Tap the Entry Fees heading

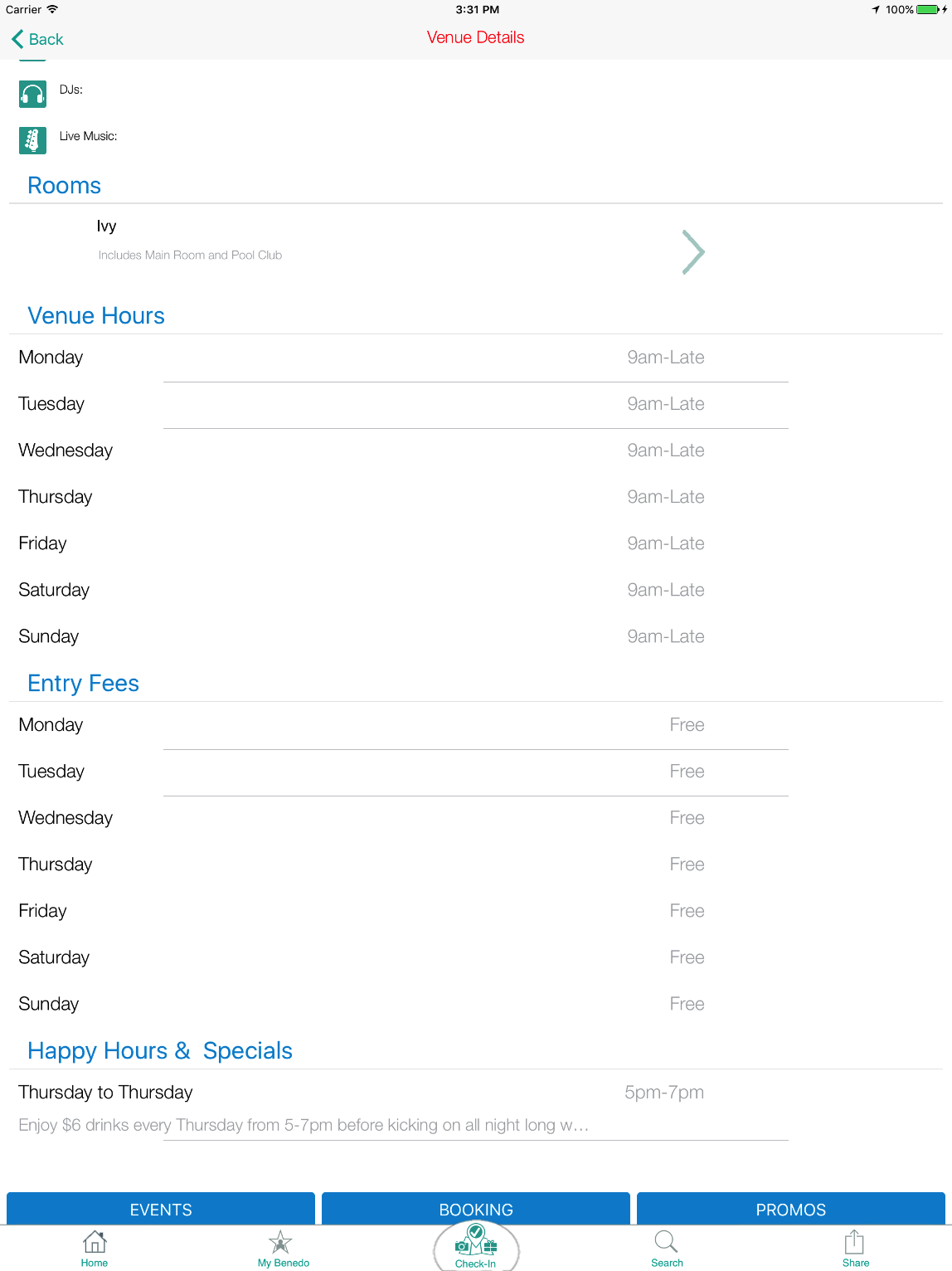pyautogui.click(x=83, y=684)
